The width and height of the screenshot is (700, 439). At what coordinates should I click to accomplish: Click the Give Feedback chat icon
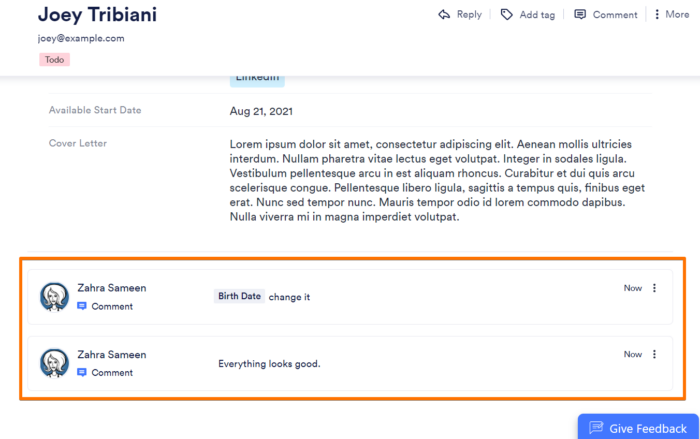tap(596, 428)
